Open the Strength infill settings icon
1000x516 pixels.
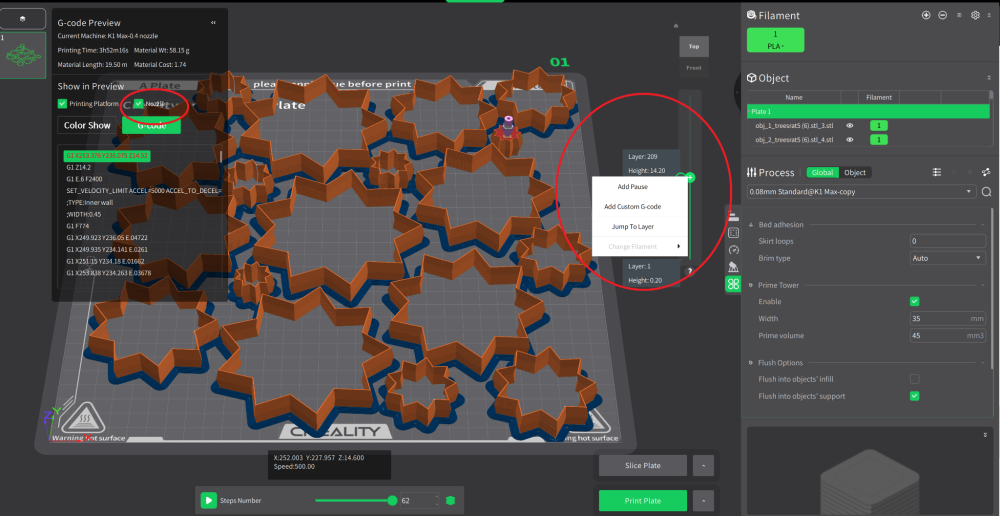(733, 233)
